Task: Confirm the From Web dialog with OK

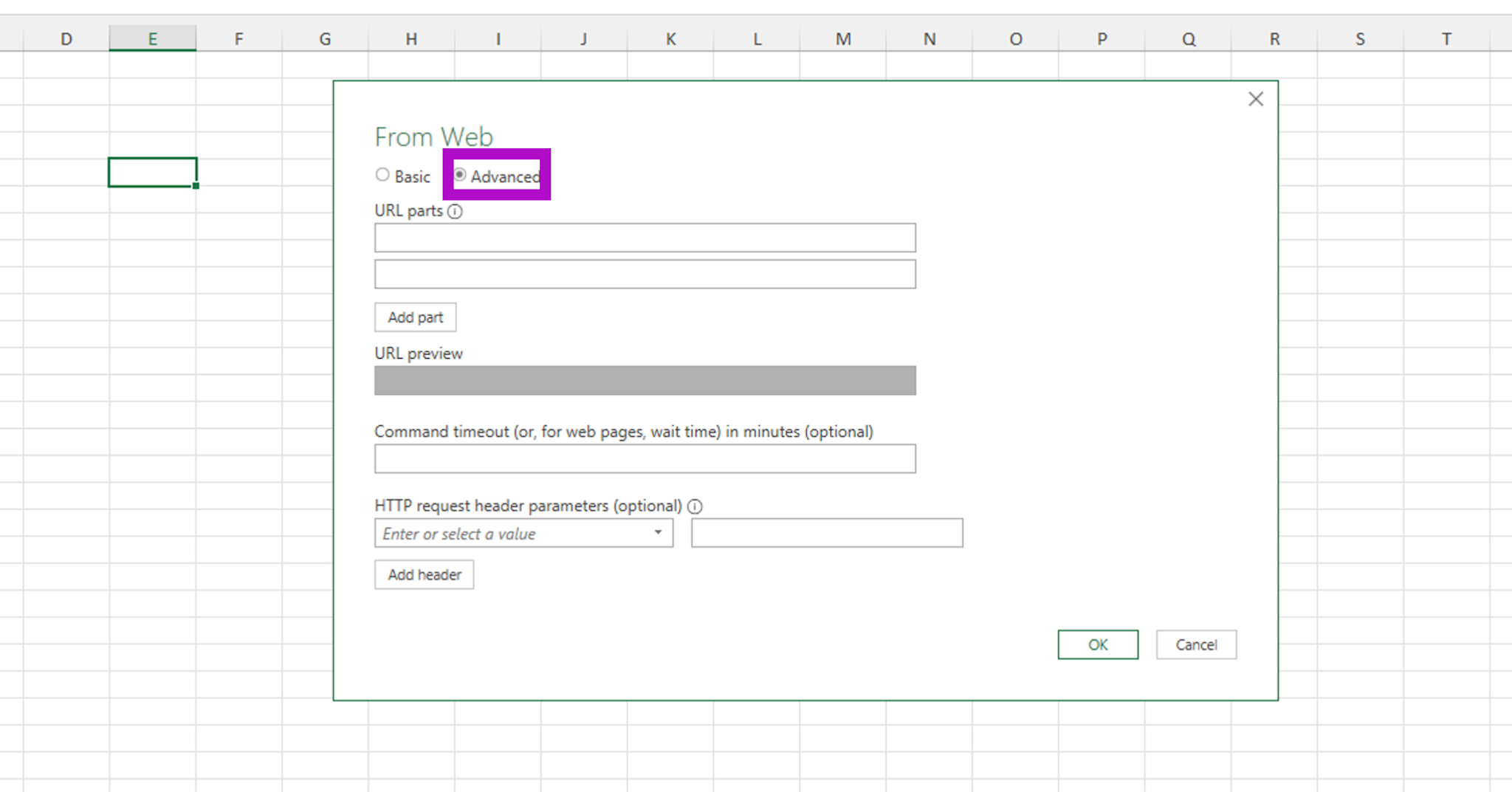Action: [x=1098, y=644]
